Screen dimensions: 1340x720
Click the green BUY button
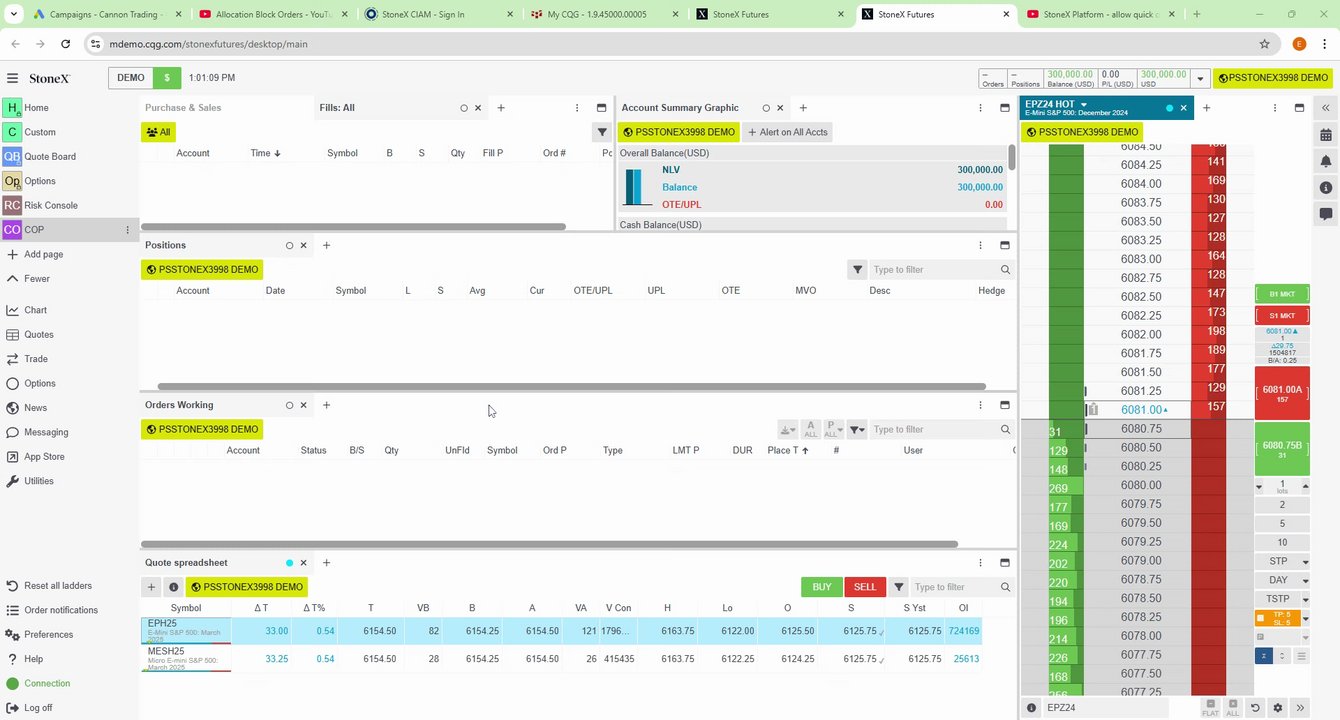click(x=821, y=587)
